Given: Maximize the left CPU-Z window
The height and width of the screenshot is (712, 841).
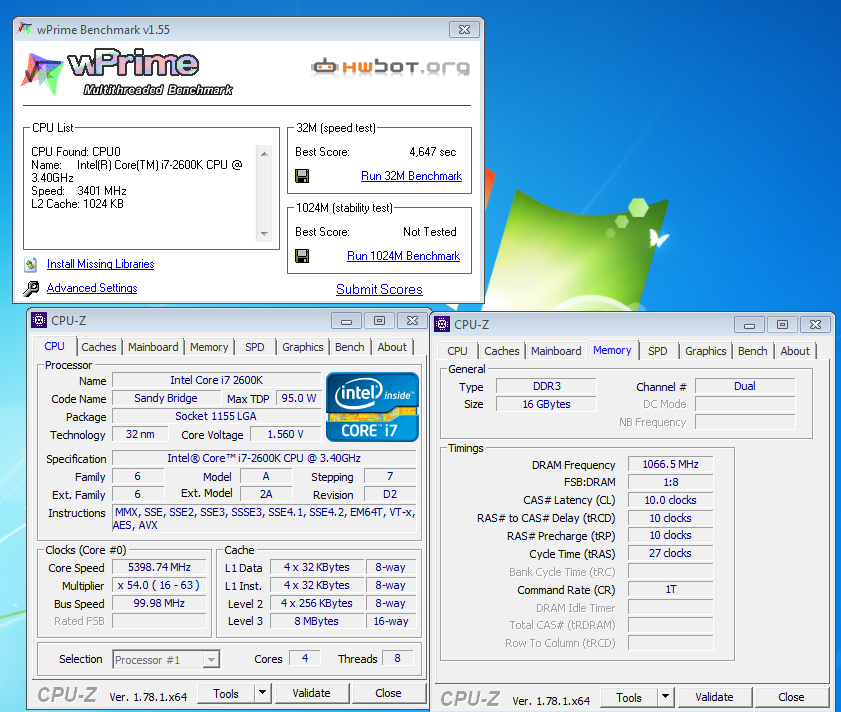Looking at the screenshot, I should click(379, 321).
